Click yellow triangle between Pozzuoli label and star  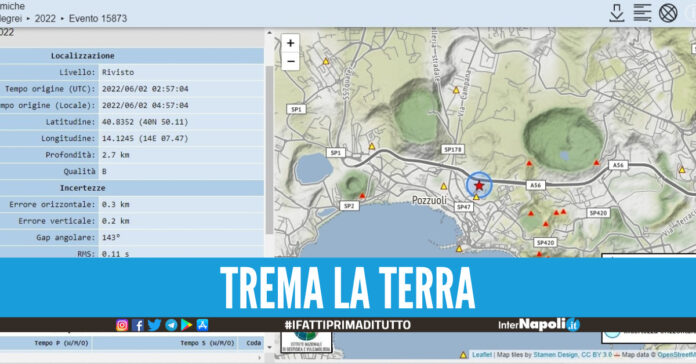click(x=443, y=186)
